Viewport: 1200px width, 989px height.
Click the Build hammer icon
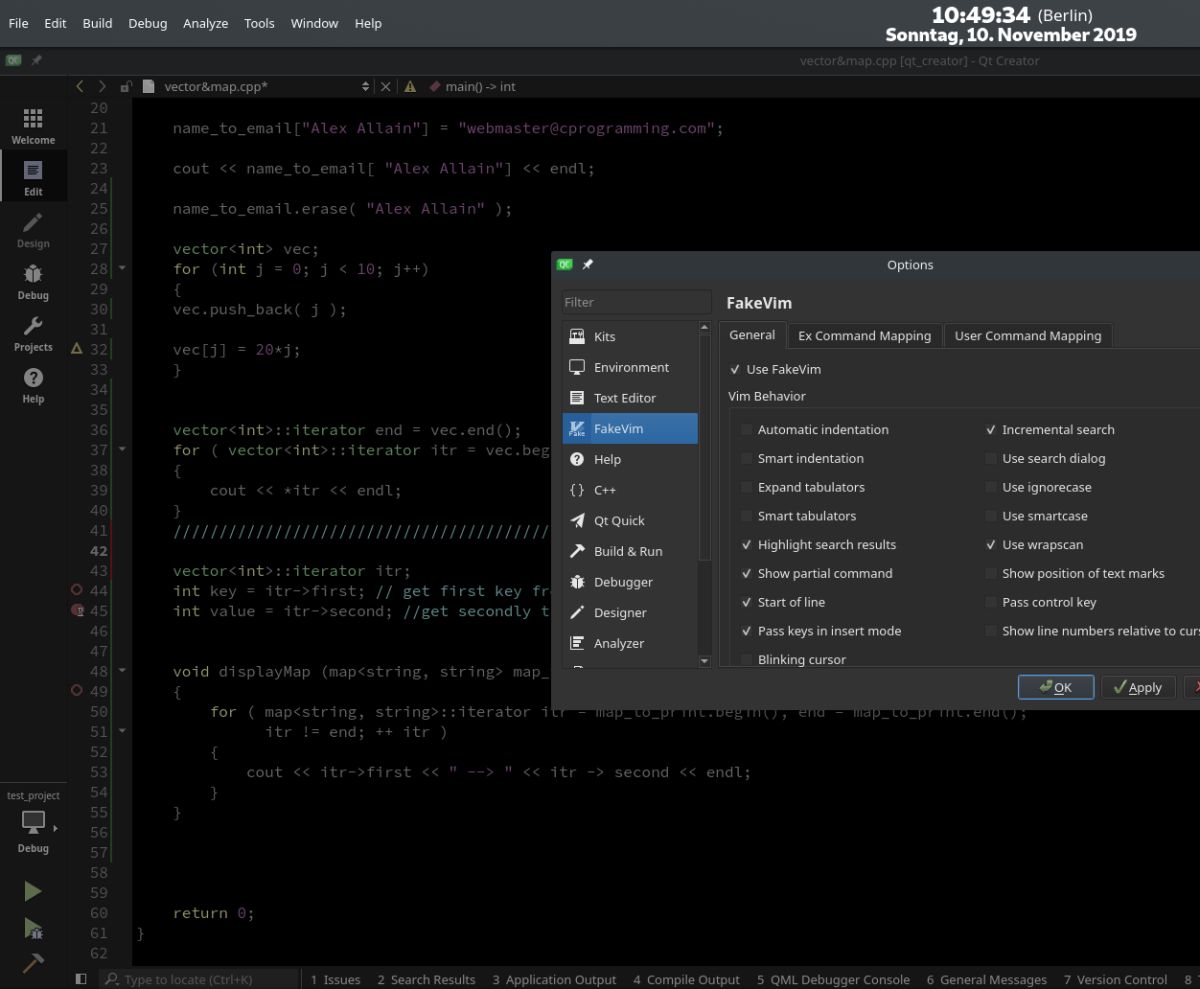click(33, 964)
